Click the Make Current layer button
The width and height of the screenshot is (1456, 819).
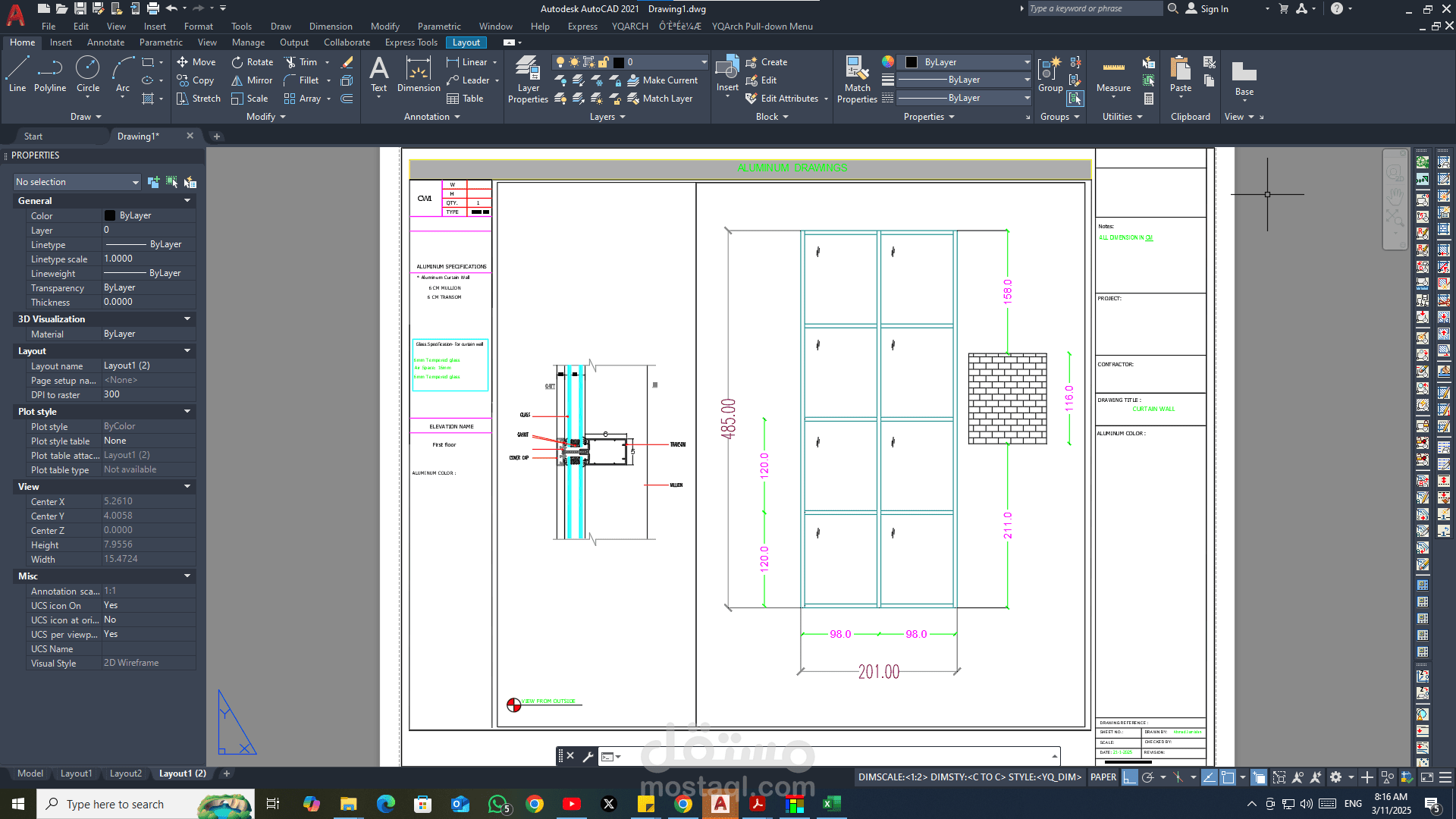click(663, 80)
